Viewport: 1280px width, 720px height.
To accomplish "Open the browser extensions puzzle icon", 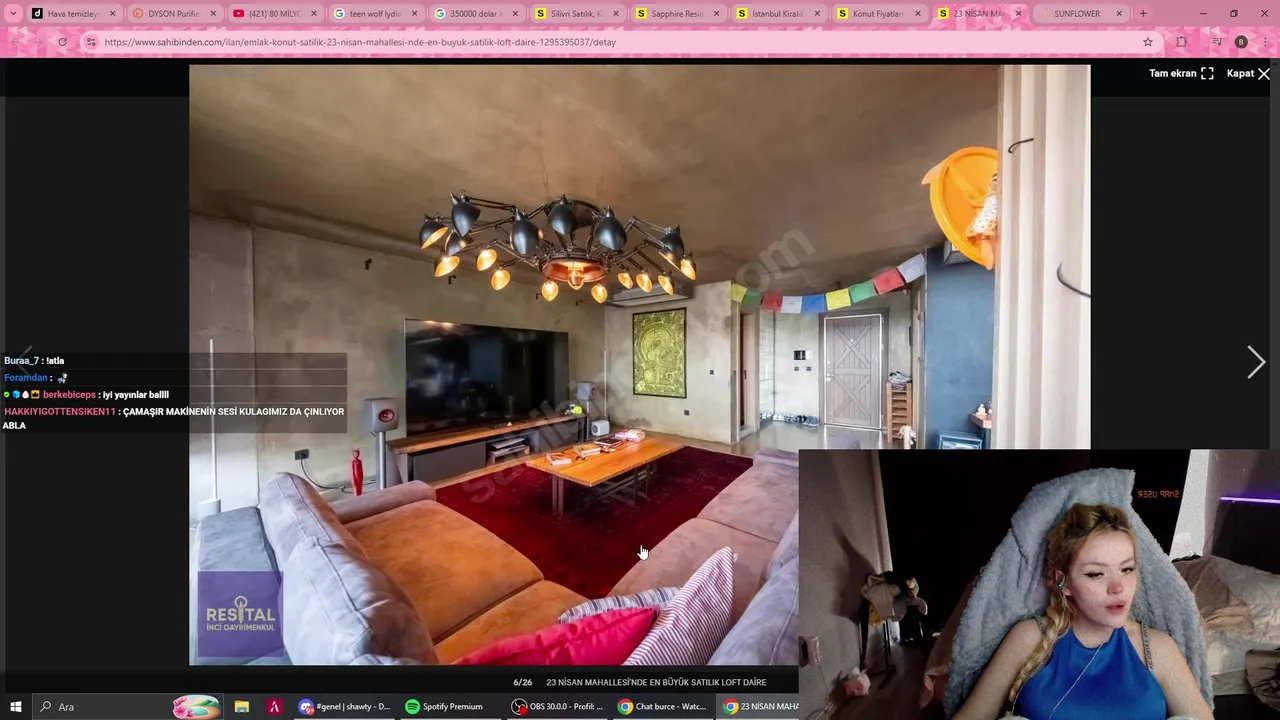I will coord(1181,42).
